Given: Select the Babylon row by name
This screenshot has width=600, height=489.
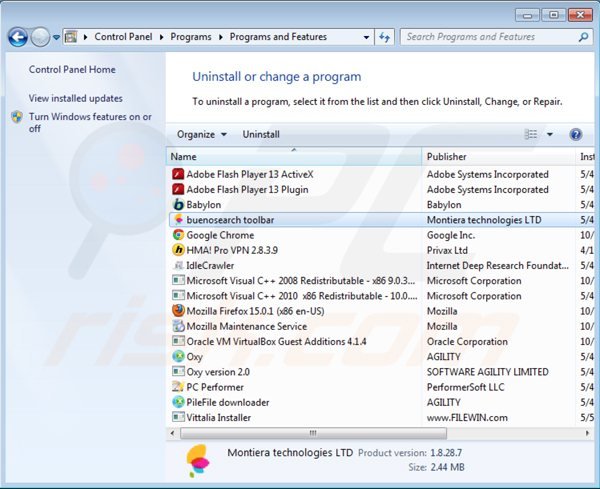Looking at the screenshot, I should tap(204, 205).
